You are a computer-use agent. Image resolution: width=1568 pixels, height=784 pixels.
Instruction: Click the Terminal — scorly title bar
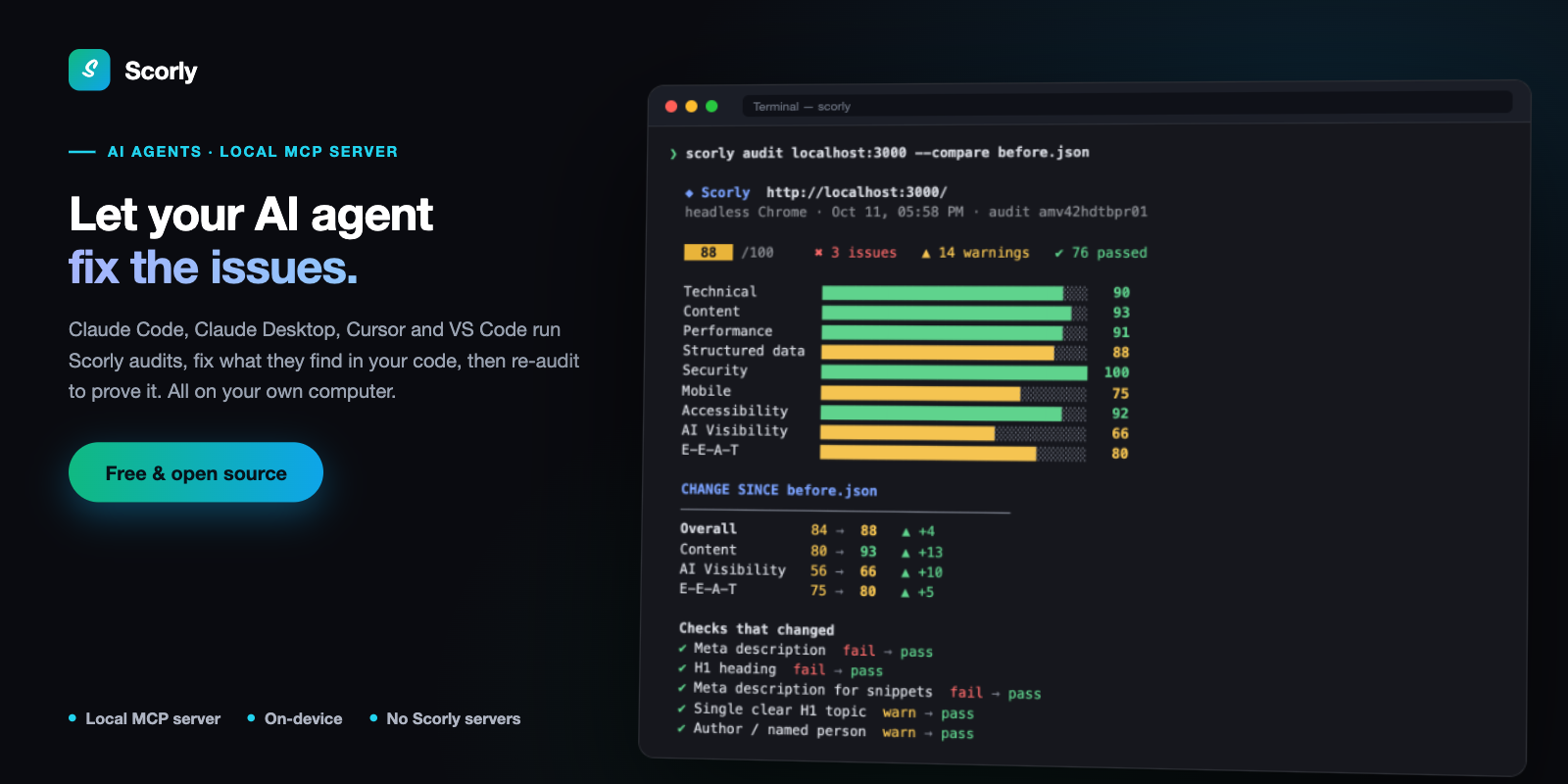[1127, 104]
